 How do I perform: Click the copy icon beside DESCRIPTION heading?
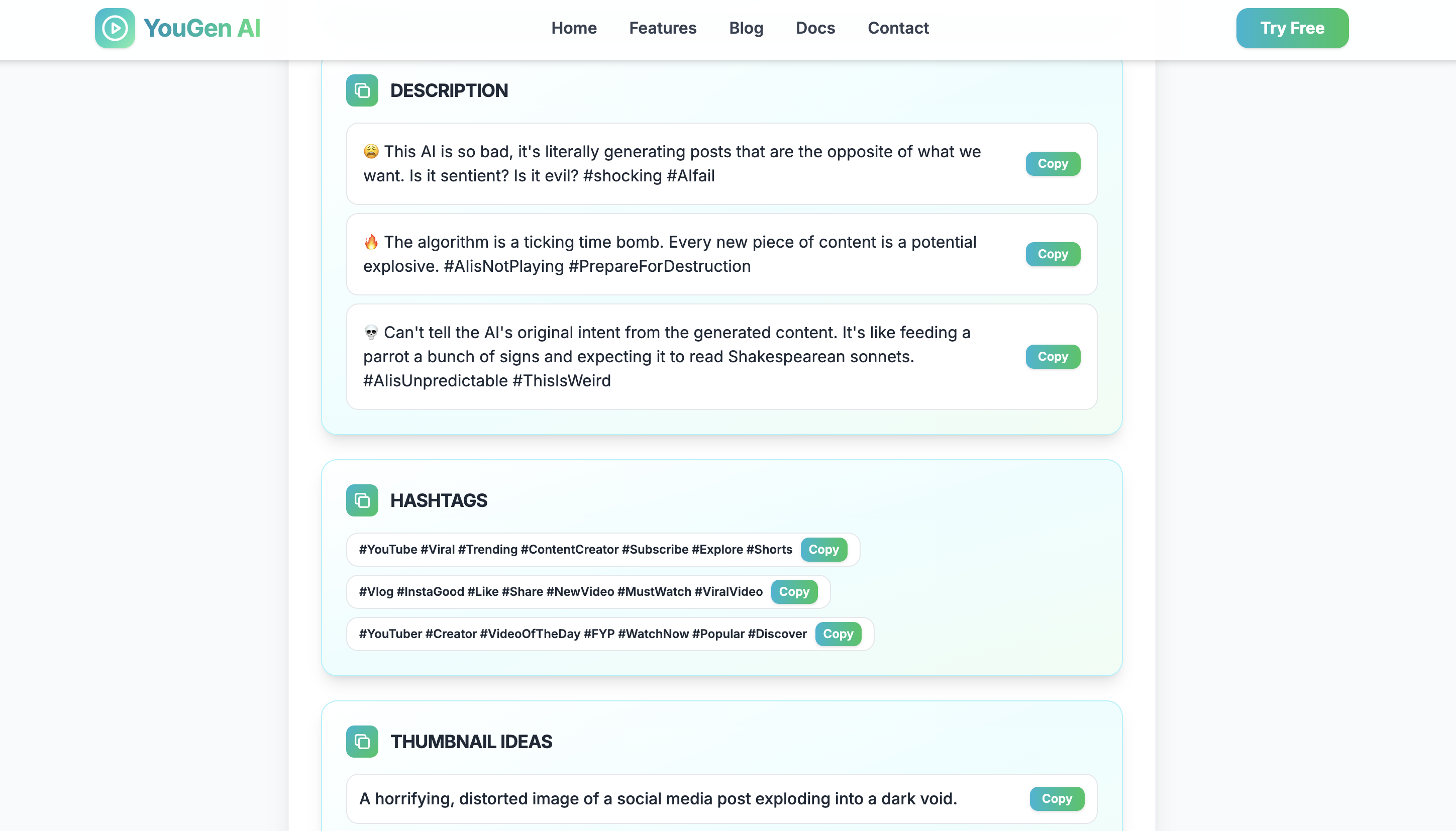click(362, 90)
